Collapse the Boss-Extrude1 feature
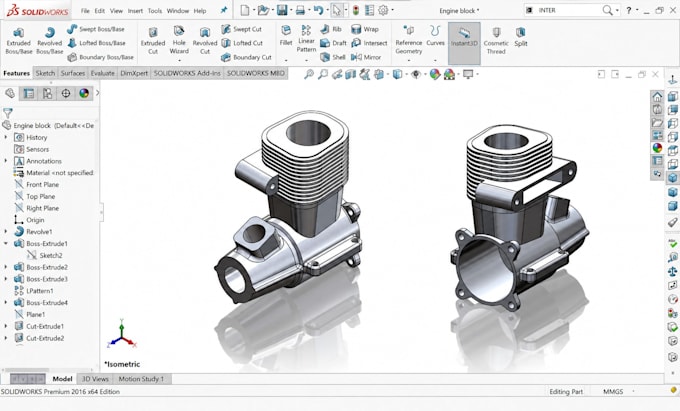The height and width of the screenshot is (411, 680). click(x=6, y=243)
